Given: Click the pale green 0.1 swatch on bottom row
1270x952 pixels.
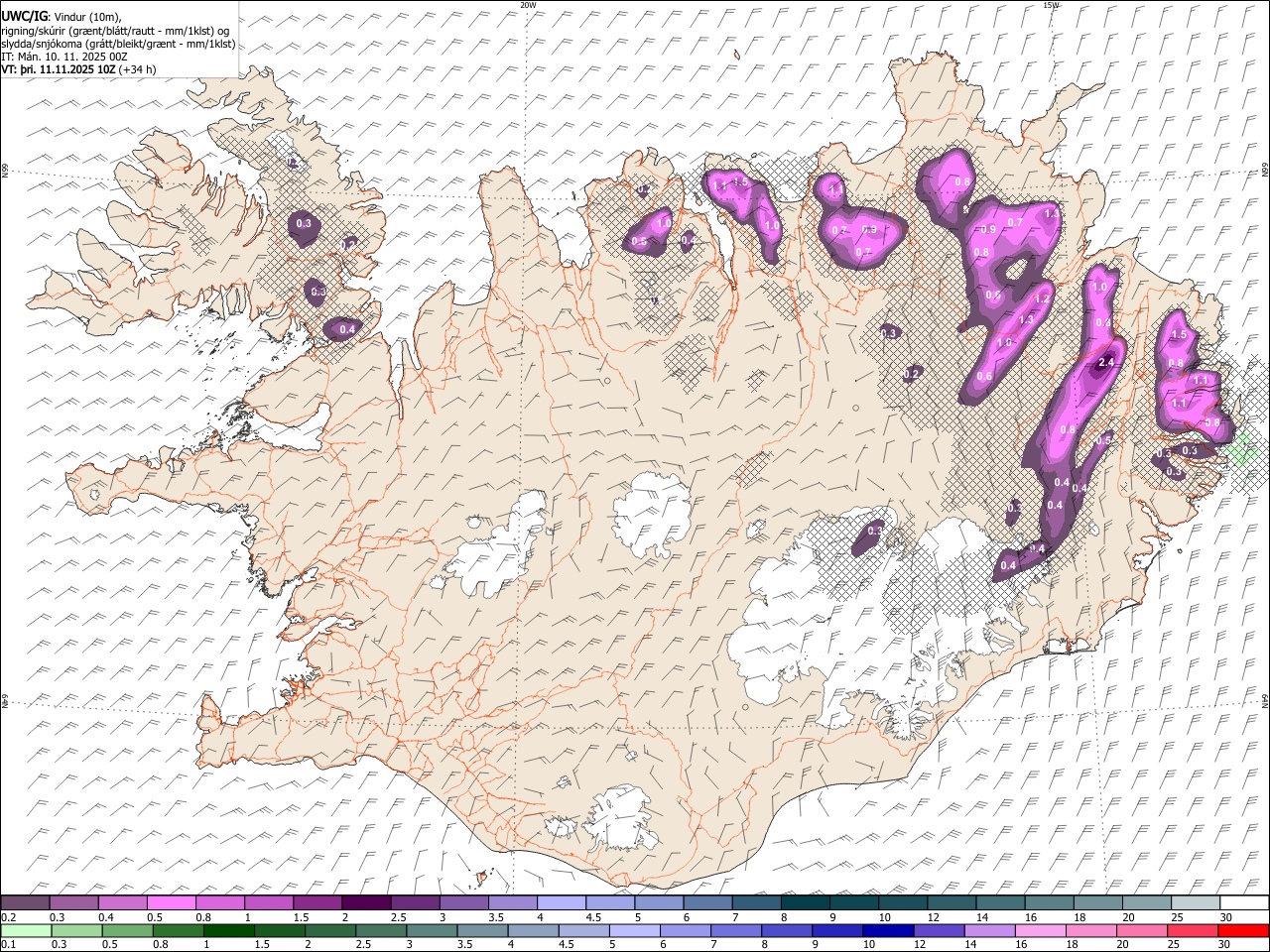Looking at the screenshot, I should [26, 930].
